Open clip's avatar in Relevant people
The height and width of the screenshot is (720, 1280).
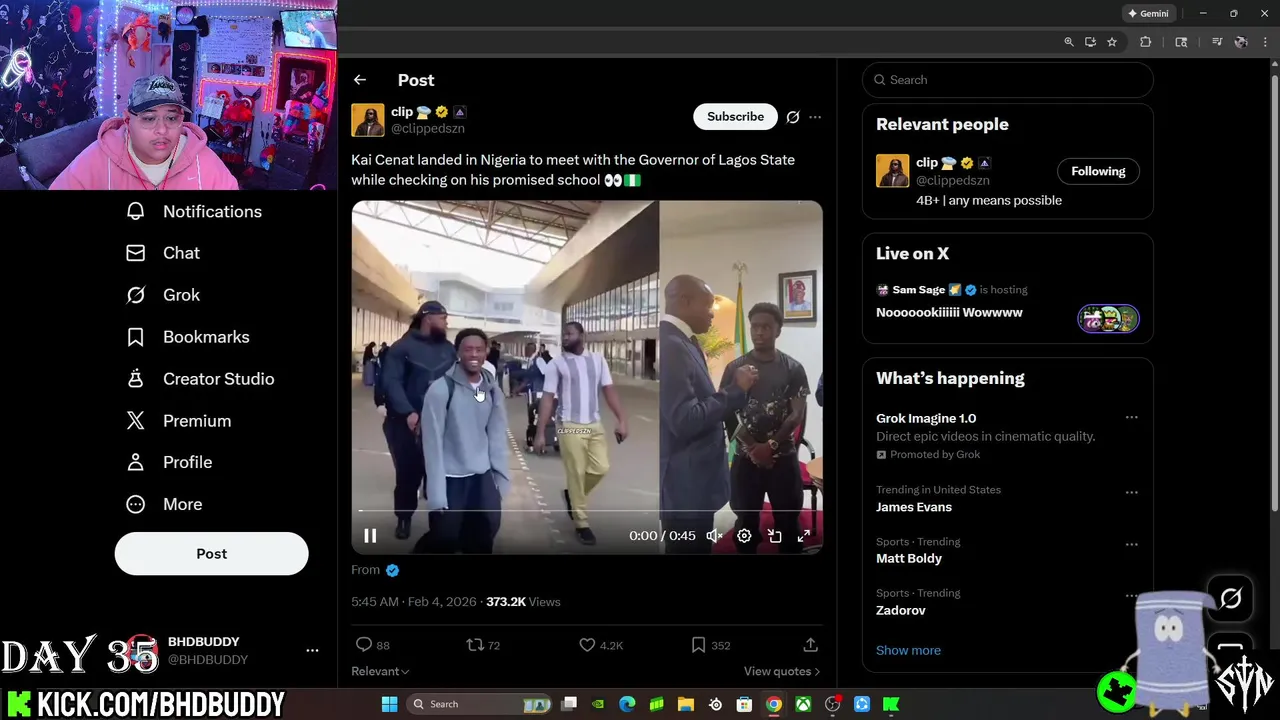click(893, 171)
